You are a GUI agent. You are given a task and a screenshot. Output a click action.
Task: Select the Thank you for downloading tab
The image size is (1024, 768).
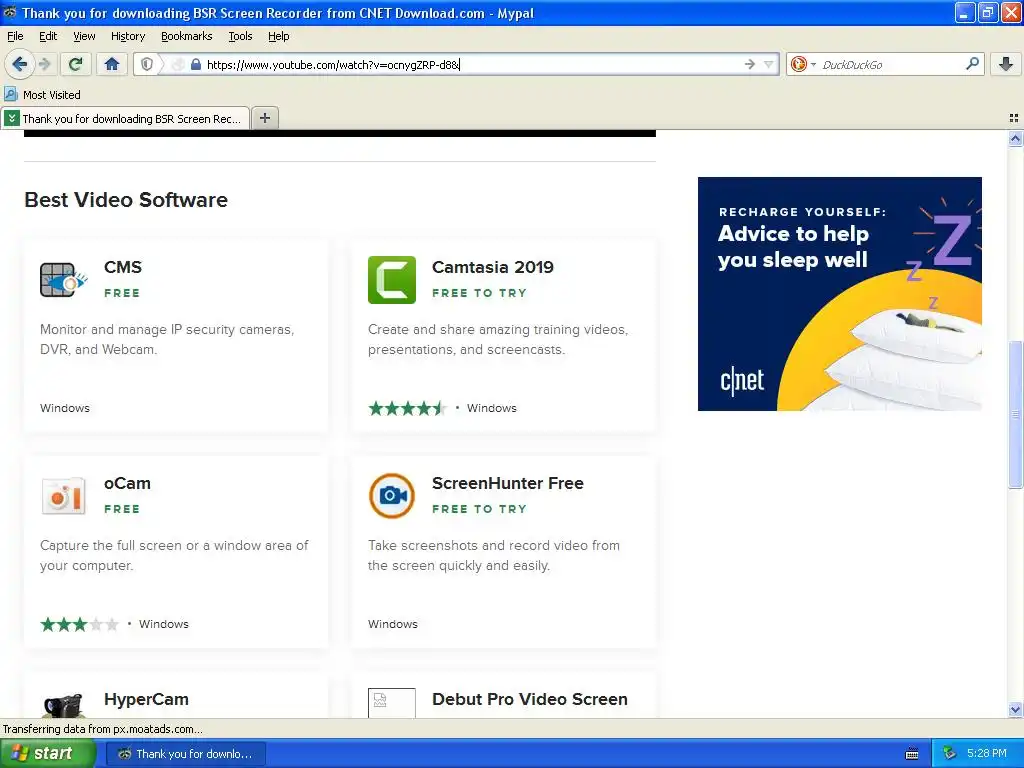click(125, 118)
